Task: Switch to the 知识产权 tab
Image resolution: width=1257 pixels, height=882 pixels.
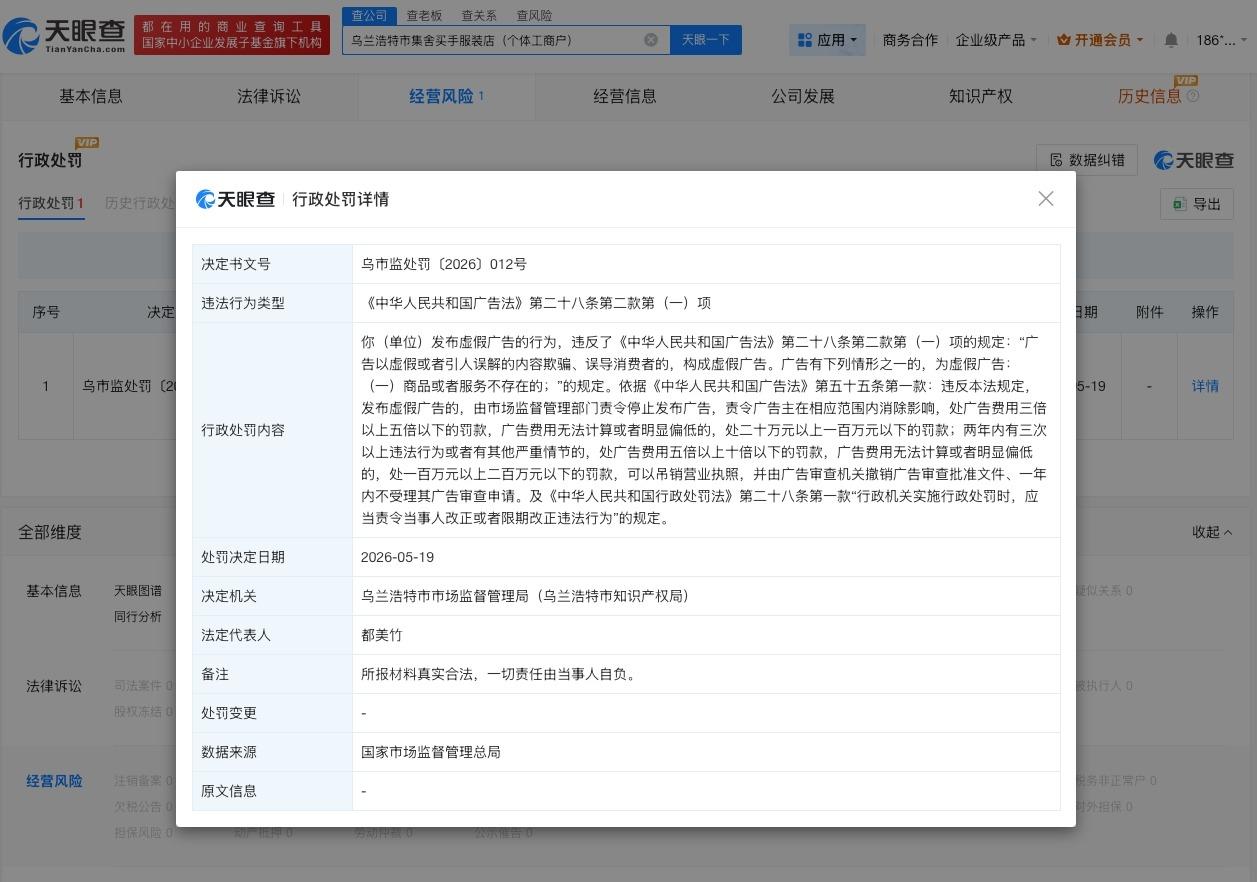Action: click(x=981, y=96)
